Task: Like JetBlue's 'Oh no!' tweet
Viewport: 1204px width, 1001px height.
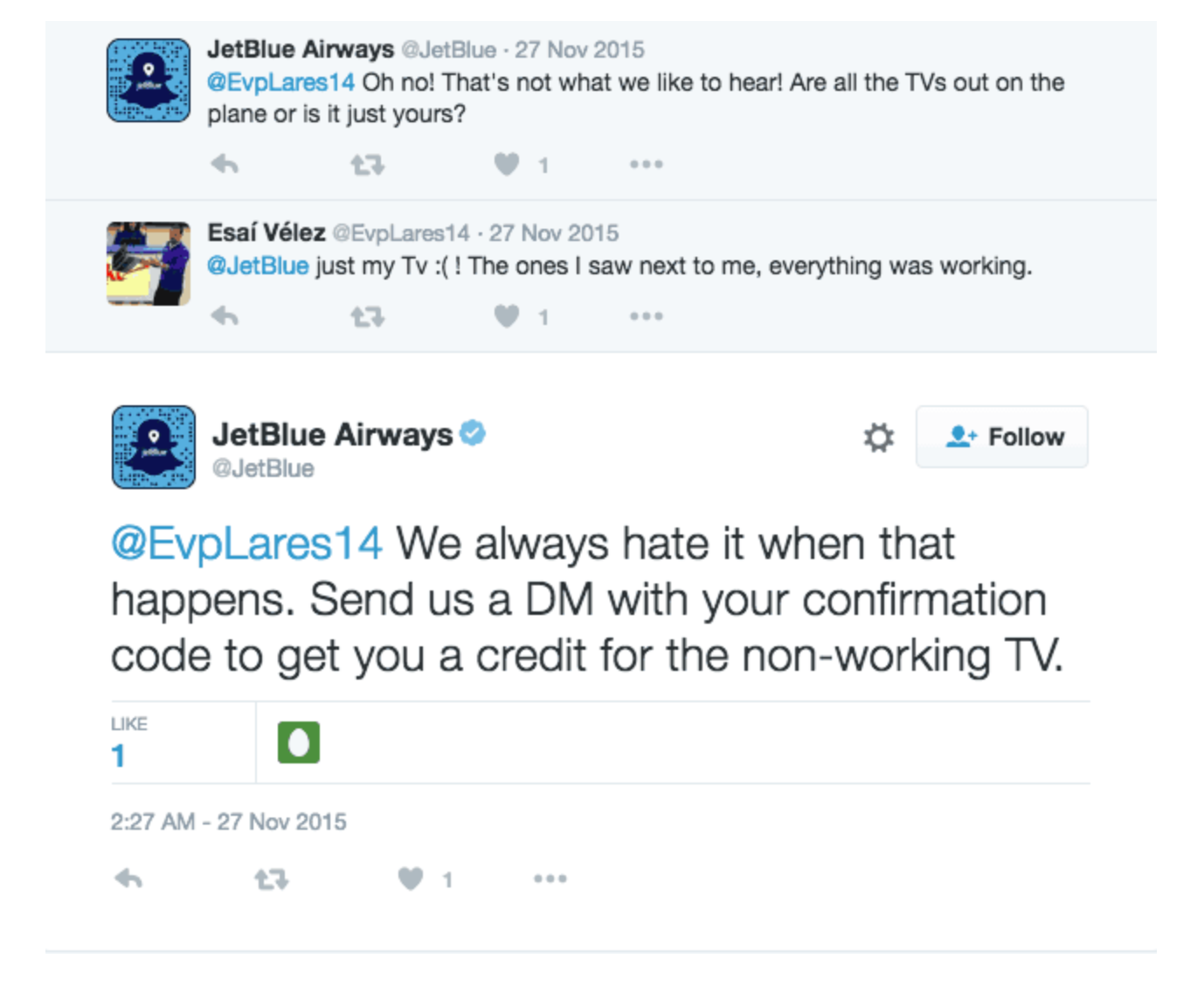Action: coord(507,164)
